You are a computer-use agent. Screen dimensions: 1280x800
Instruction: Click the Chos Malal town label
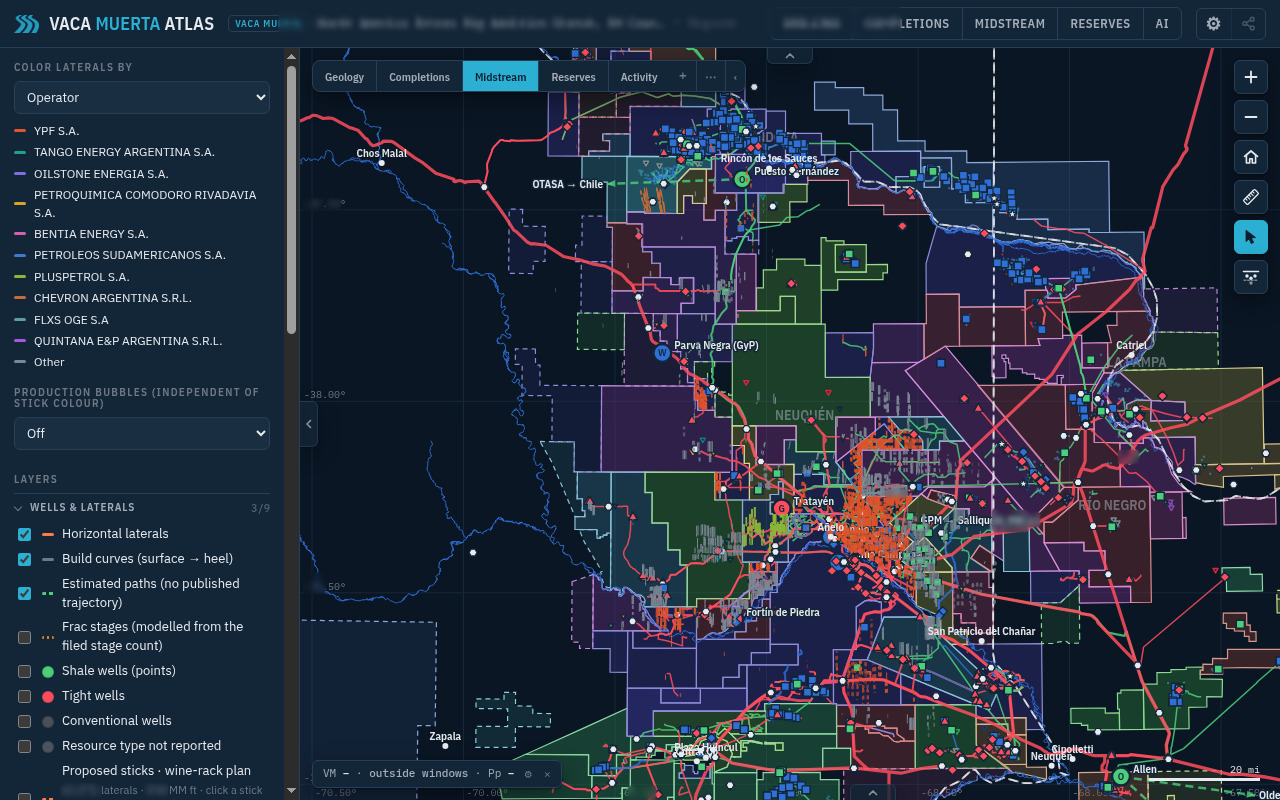click(382, 153)
